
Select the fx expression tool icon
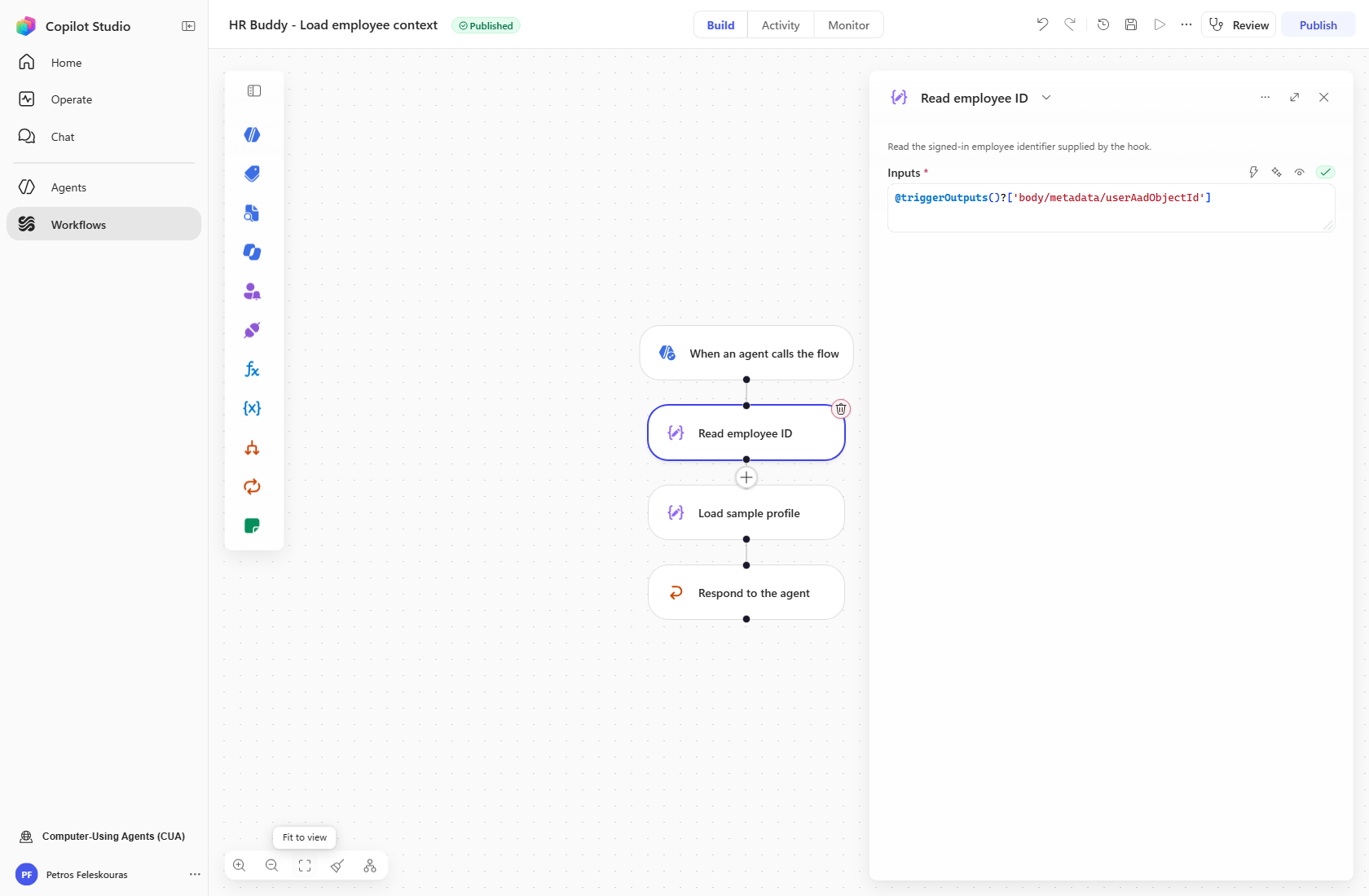[253, 369]
